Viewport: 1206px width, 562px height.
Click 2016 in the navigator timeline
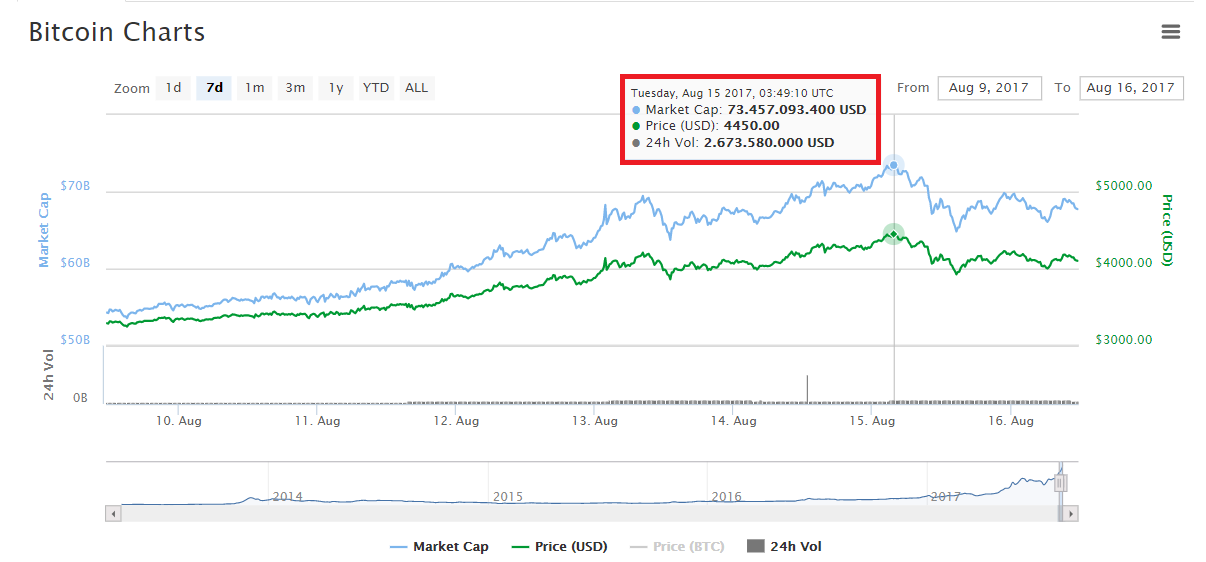point(726,496)
